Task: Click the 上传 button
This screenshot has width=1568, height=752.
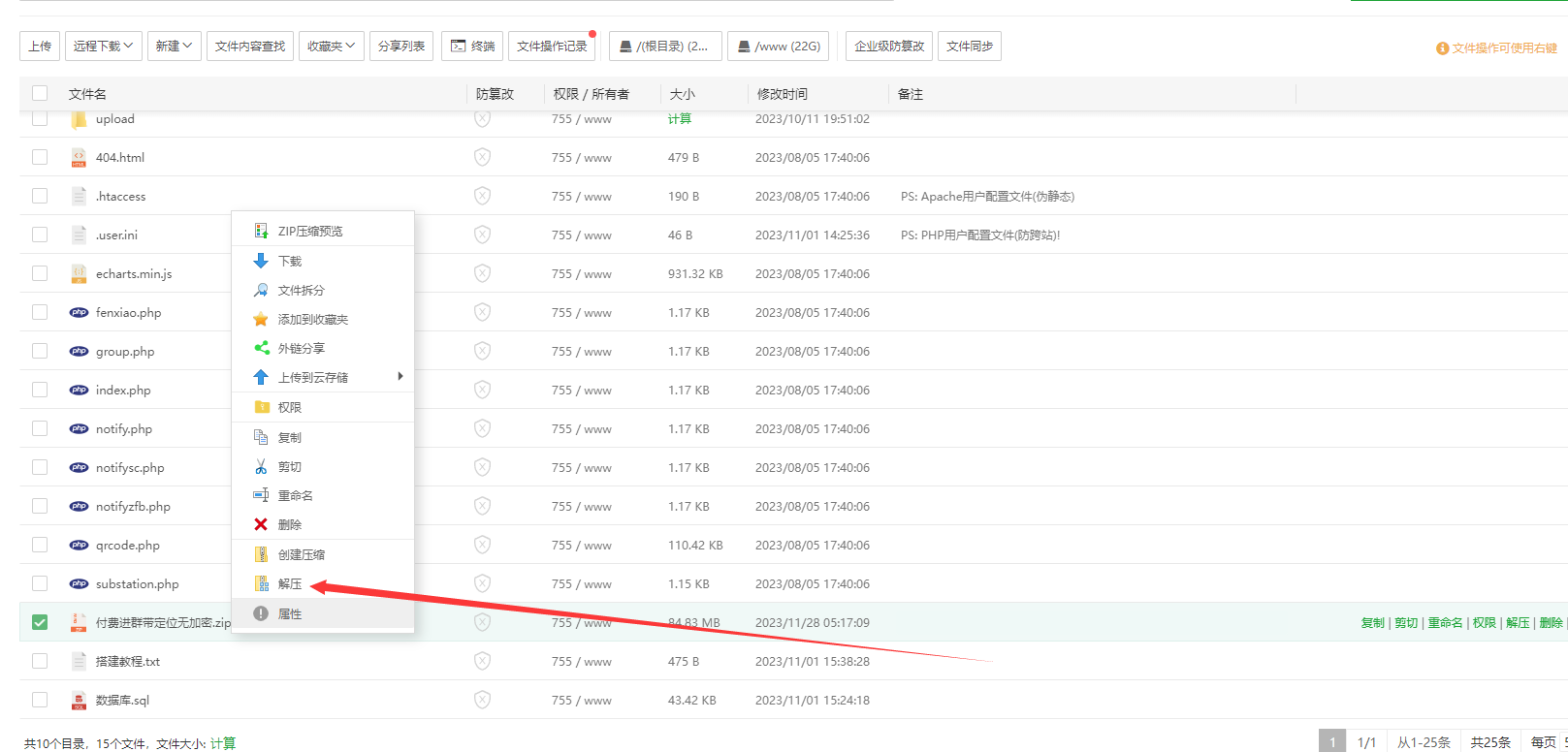Action: click(x=40, y=46)
